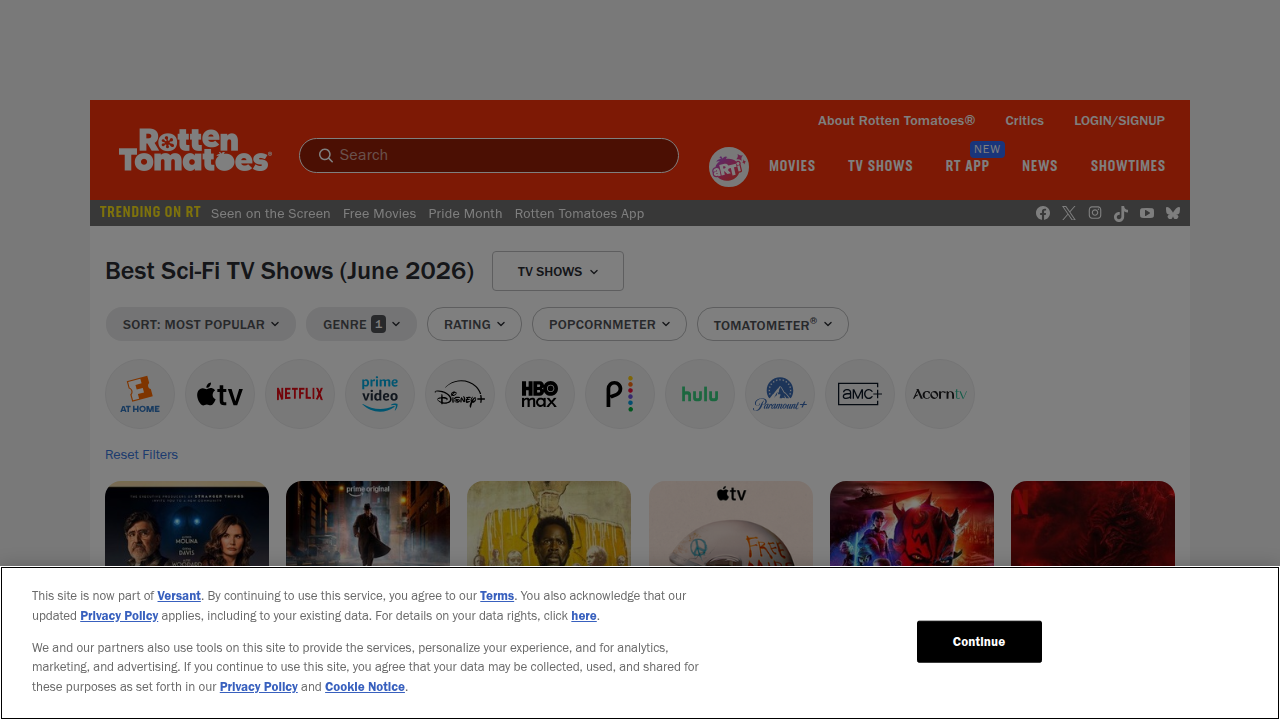Open the Cookie Notice link
Image resolution: width=1280 pixels, height=720 pixels.
(x=365, y=687)
